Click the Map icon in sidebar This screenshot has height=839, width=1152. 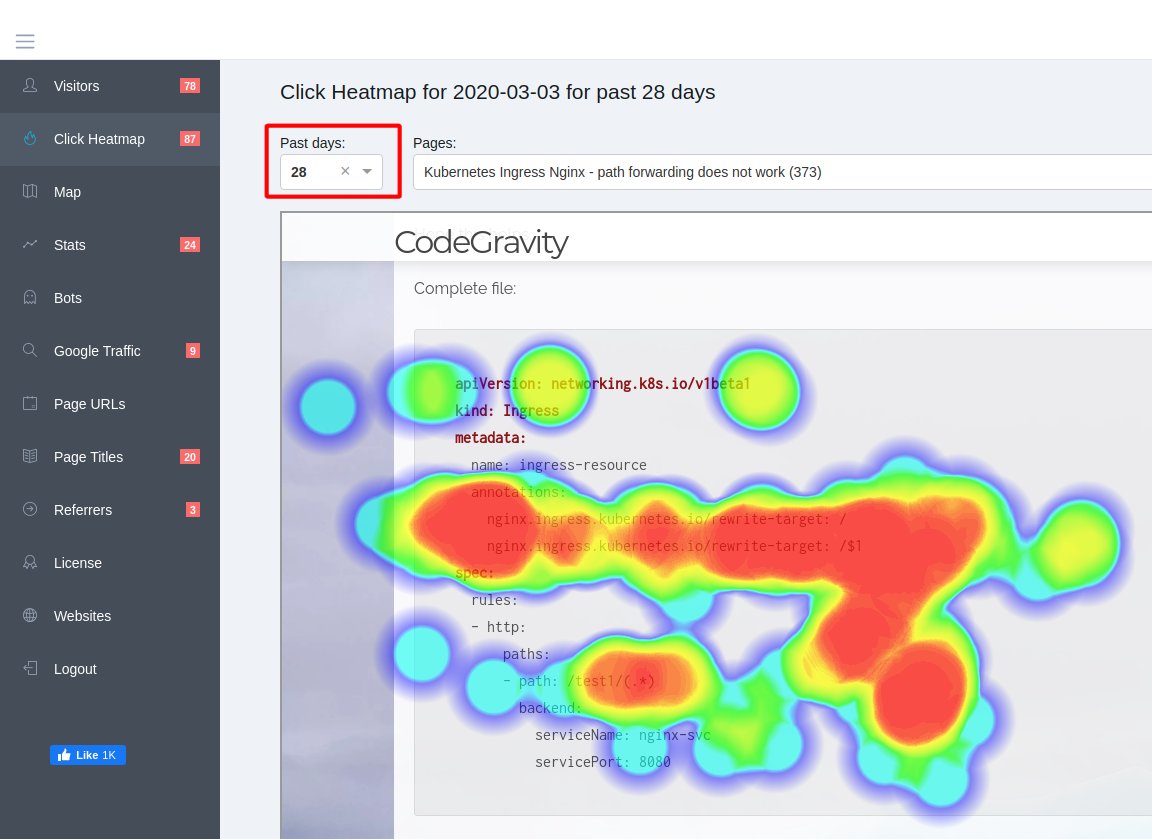coord(30,191)
